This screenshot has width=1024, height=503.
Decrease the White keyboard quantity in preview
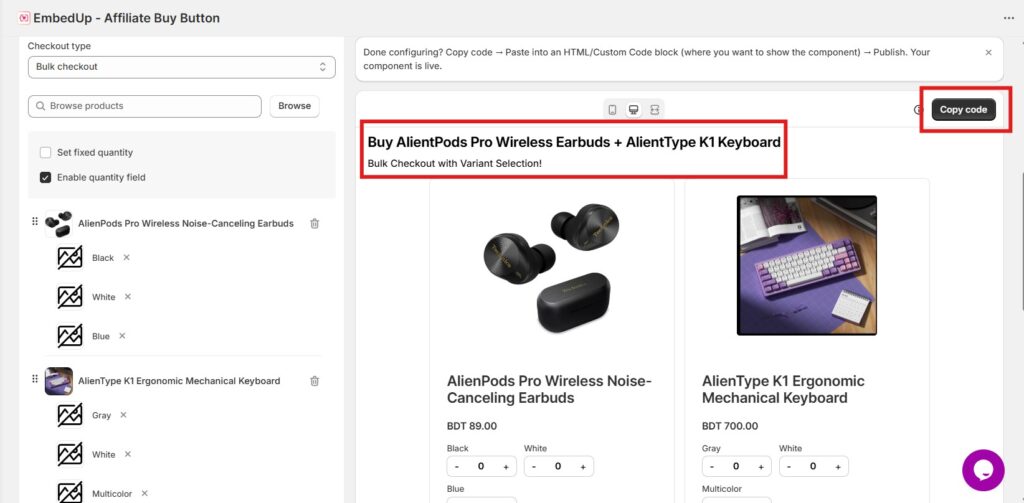(x=789, y=466)
